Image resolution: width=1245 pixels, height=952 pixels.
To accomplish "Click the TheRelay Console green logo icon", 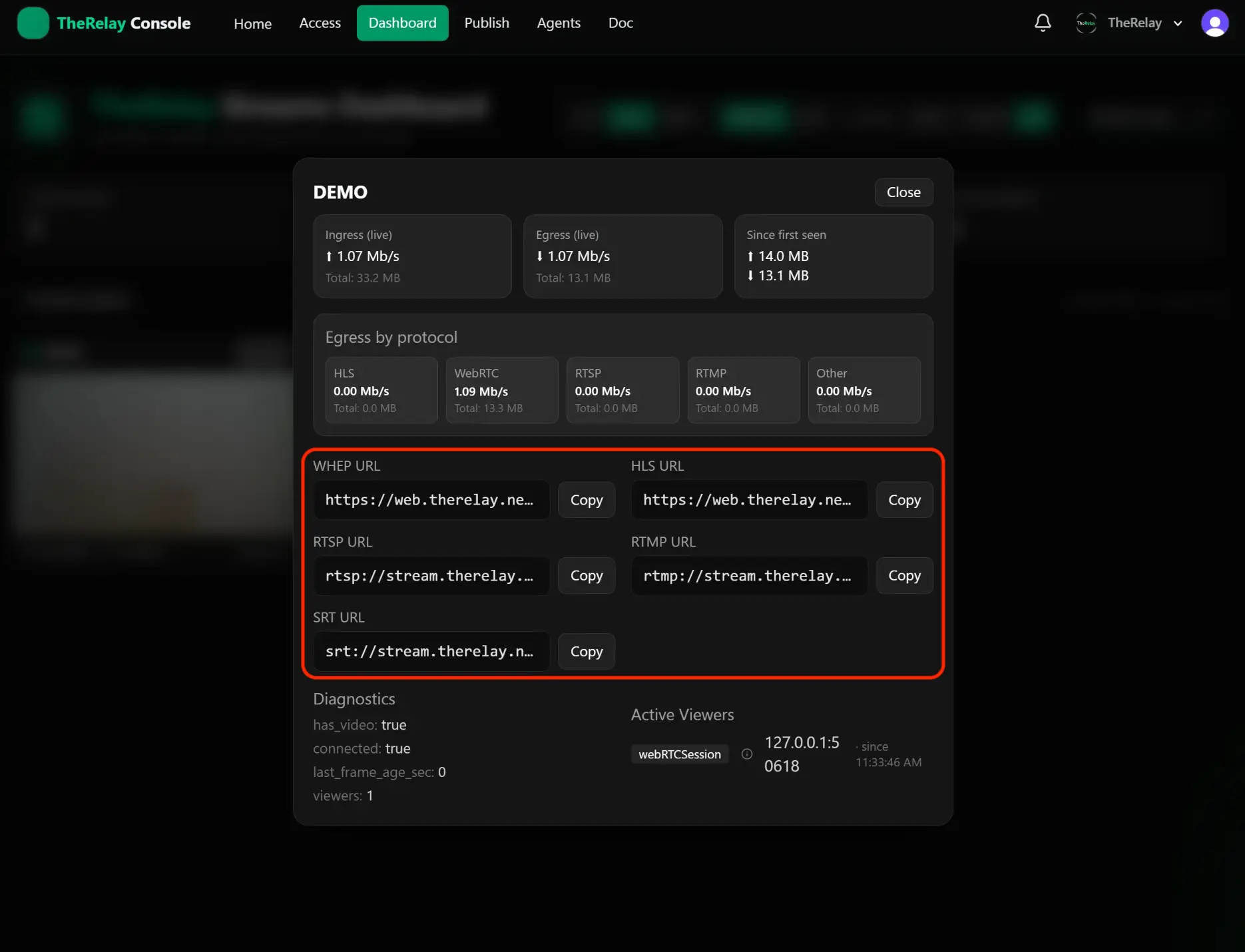I will point(33,23).
